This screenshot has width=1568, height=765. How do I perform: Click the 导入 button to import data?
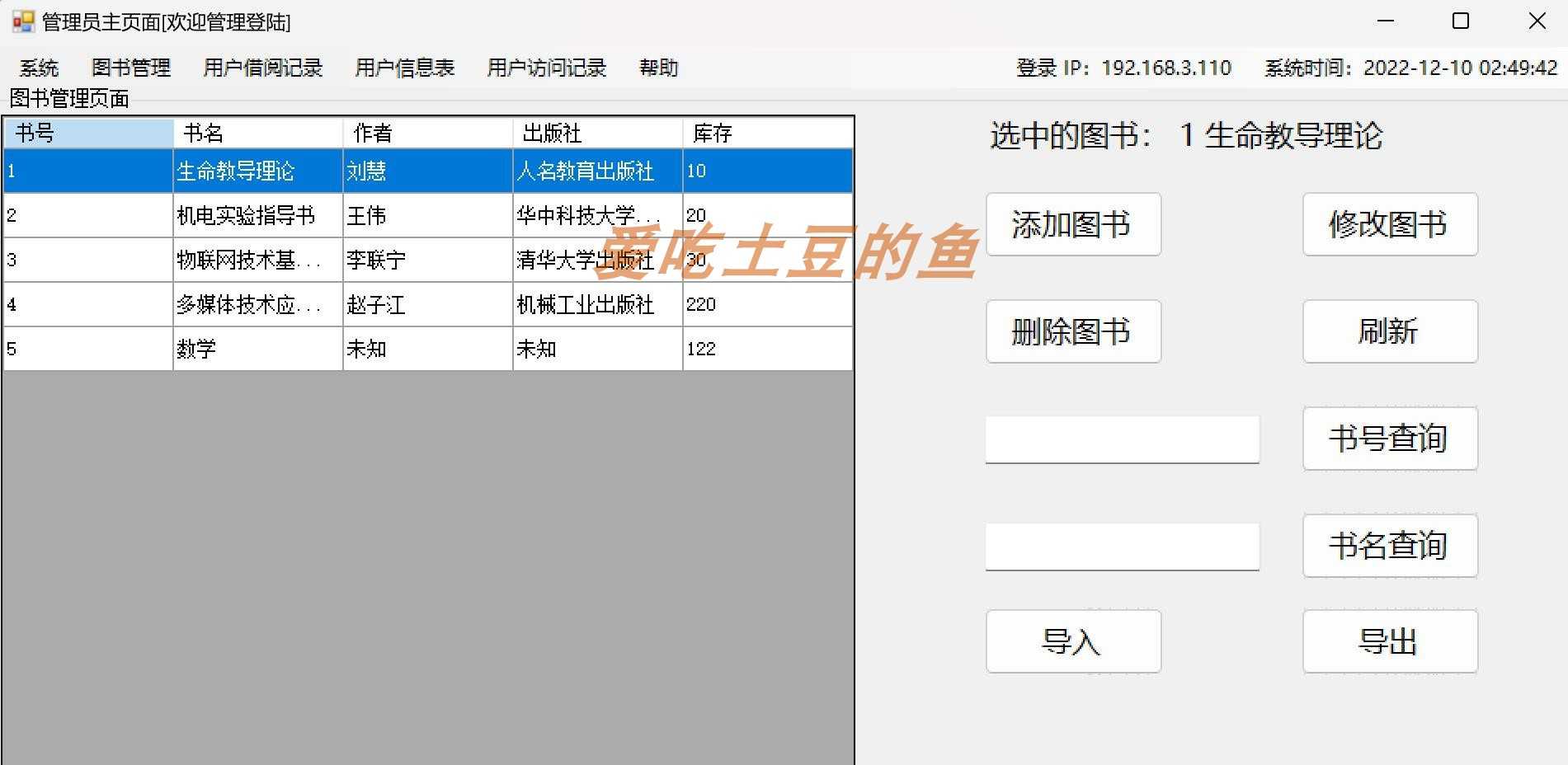coord(1073,641)
